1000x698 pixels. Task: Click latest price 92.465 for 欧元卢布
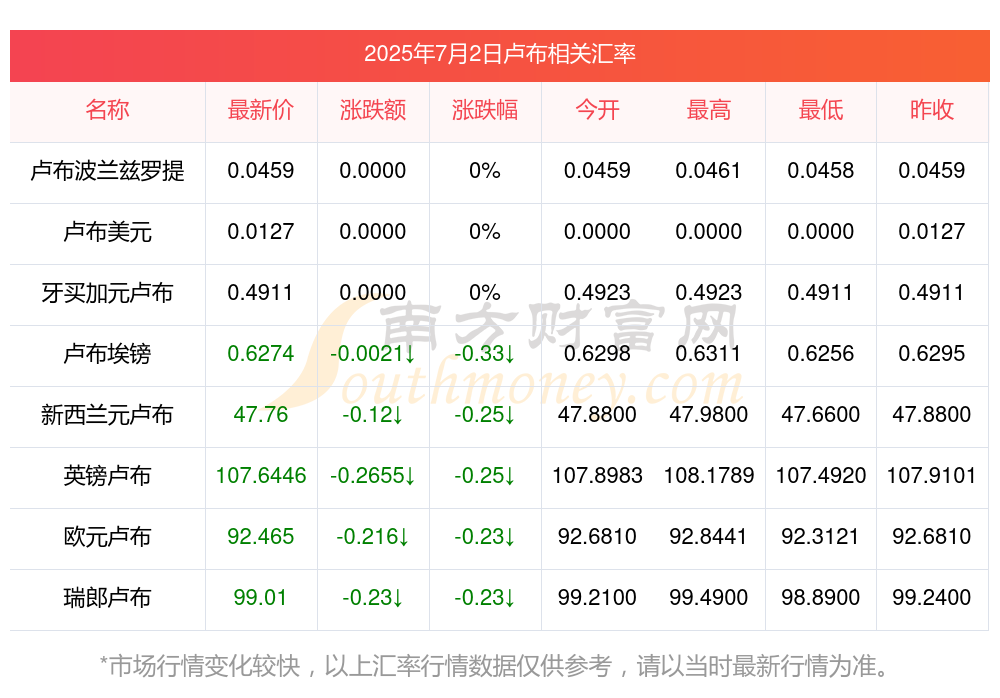click(260, 537)
